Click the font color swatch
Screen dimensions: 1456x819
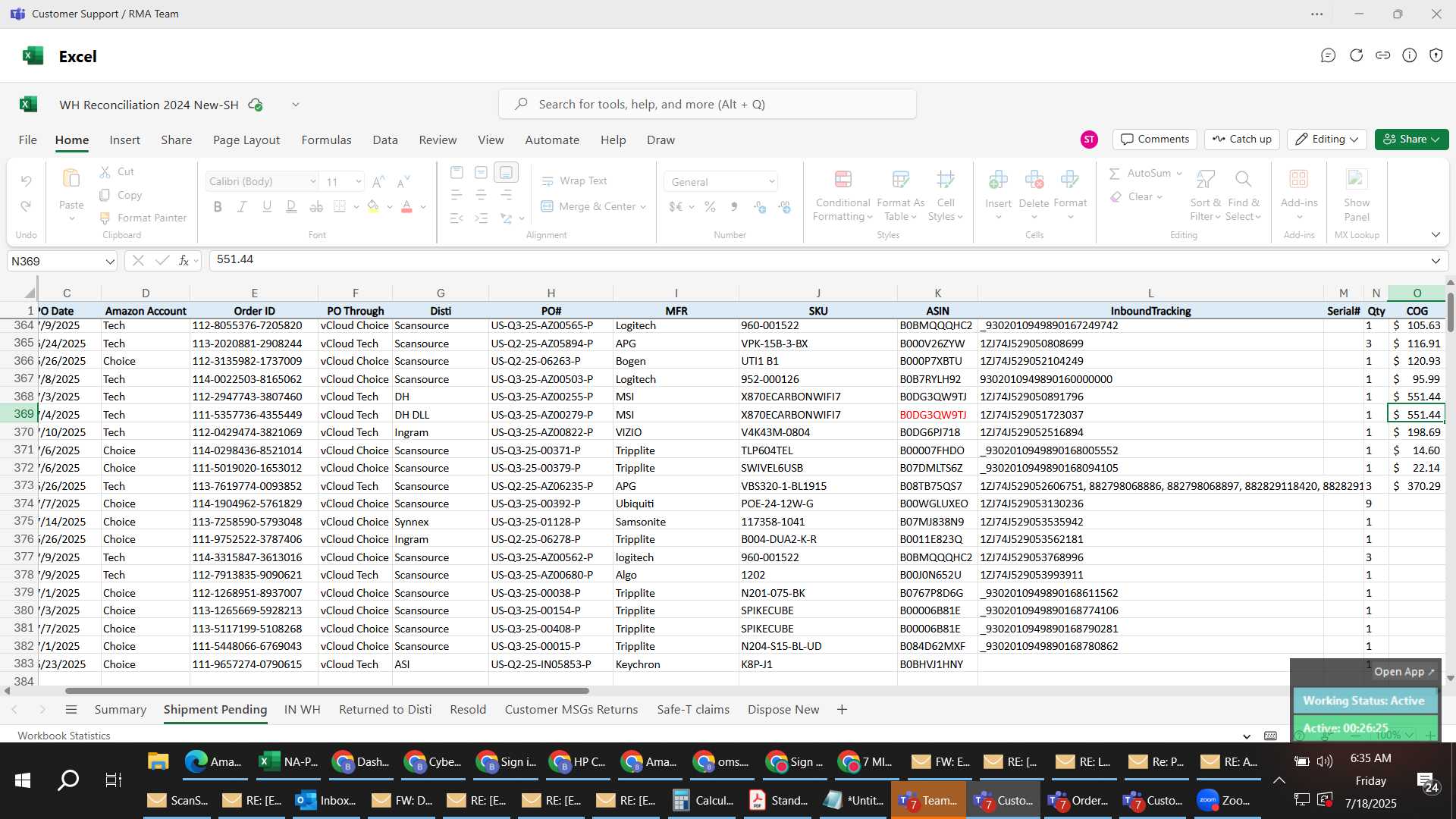point(406,206)
